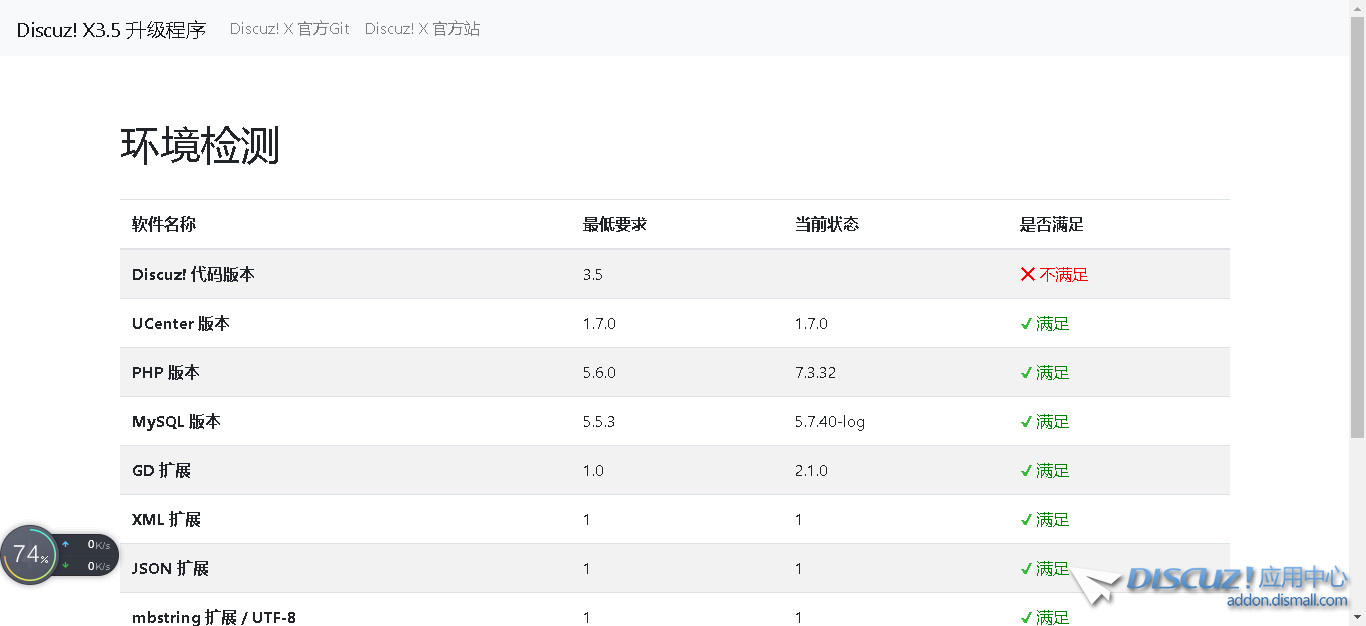Select the XML 扩展 row label
Screen dimensions: 1366x626
coord(166,519)
